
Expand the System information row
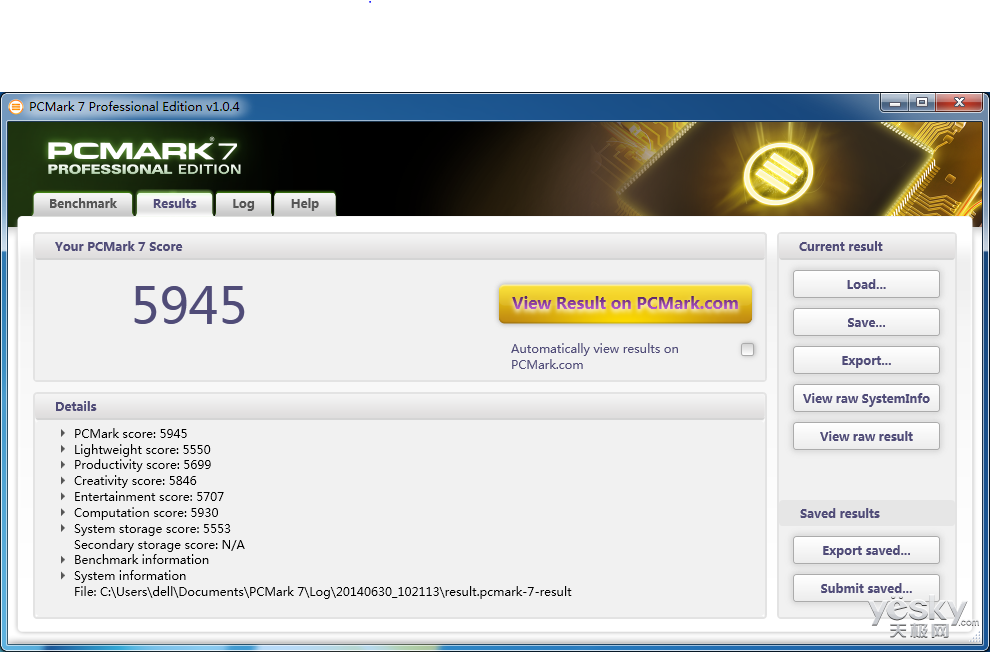tap(63, 576)
